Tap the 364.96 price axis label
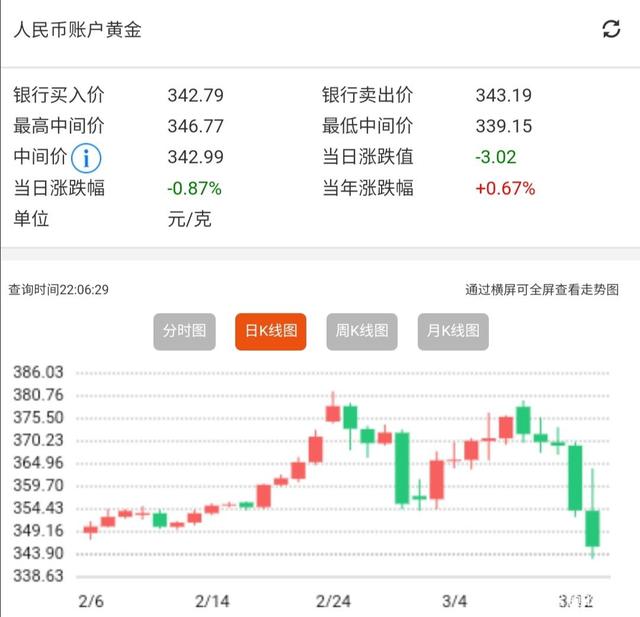Image resolution: width=640 pixels, height=617 pixels. (x=38, y=463)
